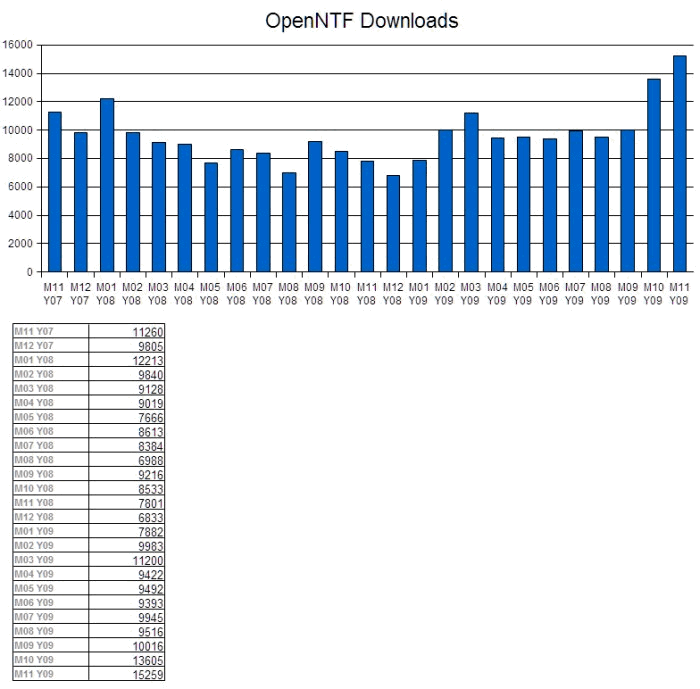Click the OpenNTF Downloads chart title
Image resolution: width=700 pixels, height=689 pixels.
(362, 21)
